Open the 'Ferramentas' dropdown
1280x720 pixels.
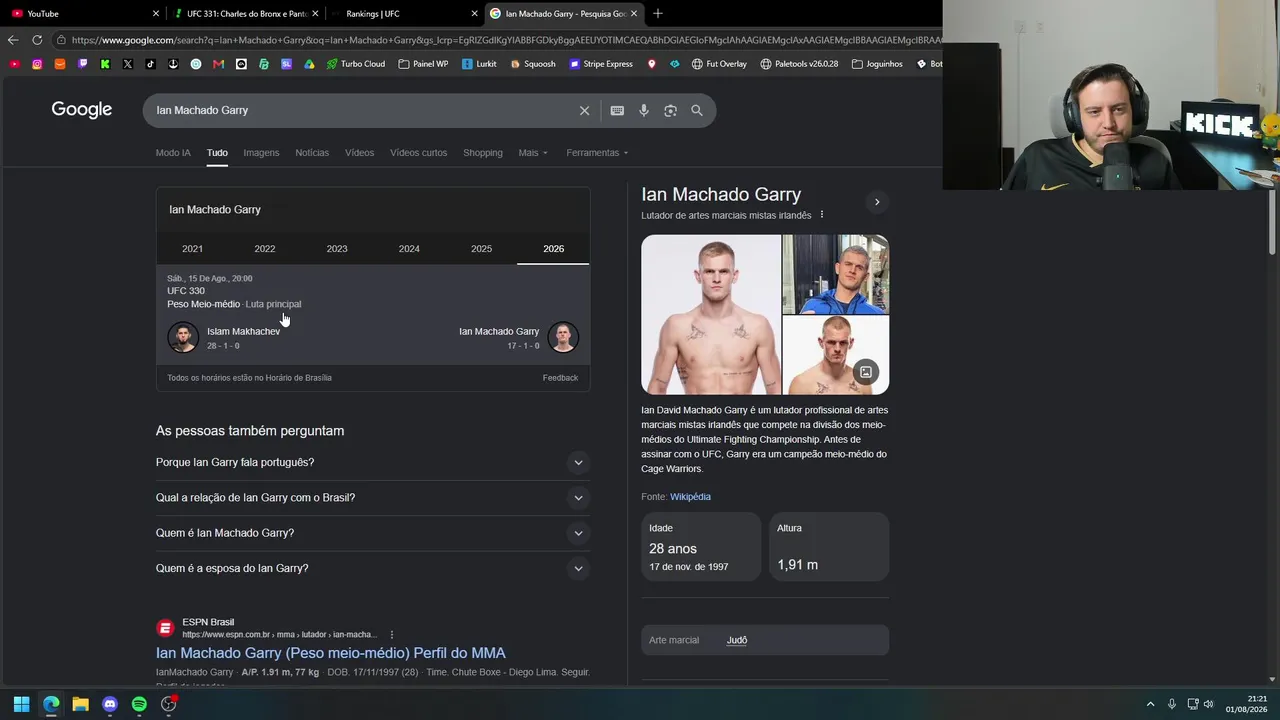pyautogui.click(x=597, y=153)
